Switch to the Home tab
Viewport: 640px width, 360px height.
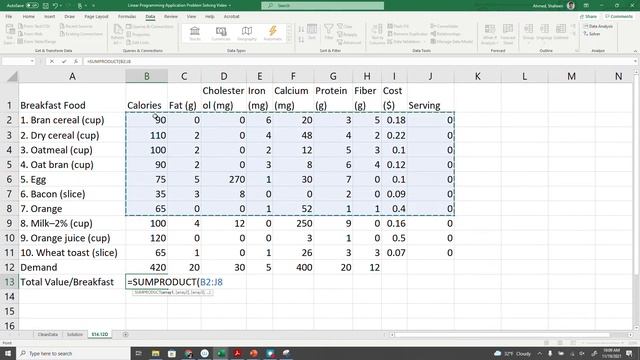tap(29, 17)
